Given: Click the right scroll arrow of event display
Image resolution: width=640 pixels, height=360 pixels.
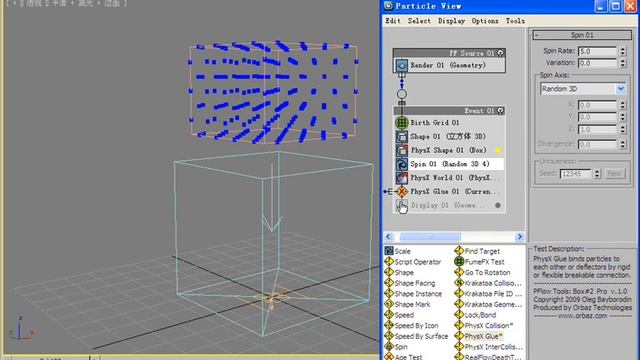Looking at the screenshot, I should 520,237.
